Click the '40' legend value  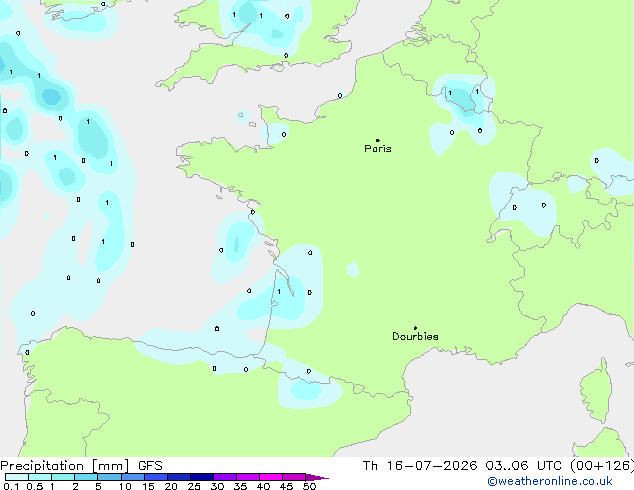[x=263, y=486]
